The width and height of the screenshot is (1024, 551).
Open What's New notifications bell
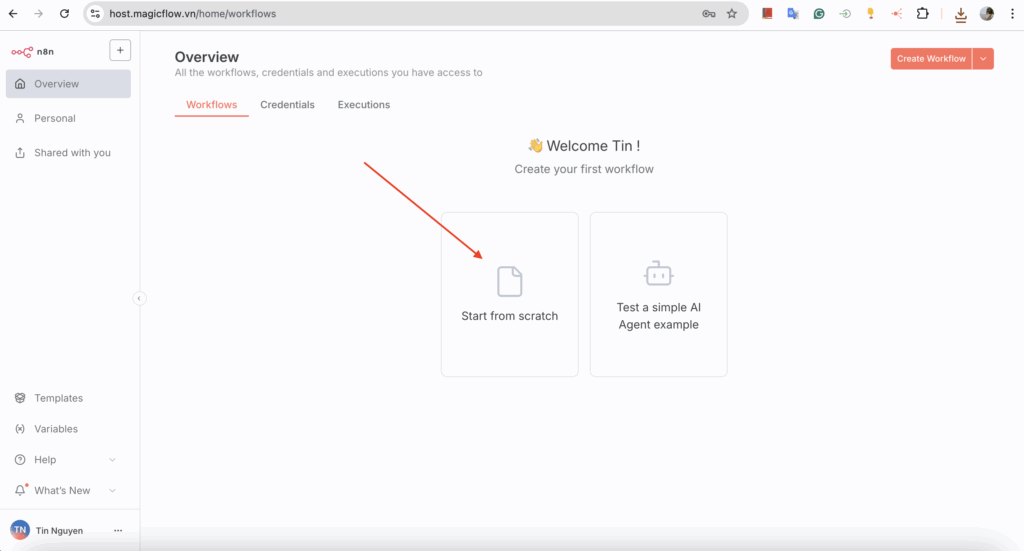coord(20,490)
